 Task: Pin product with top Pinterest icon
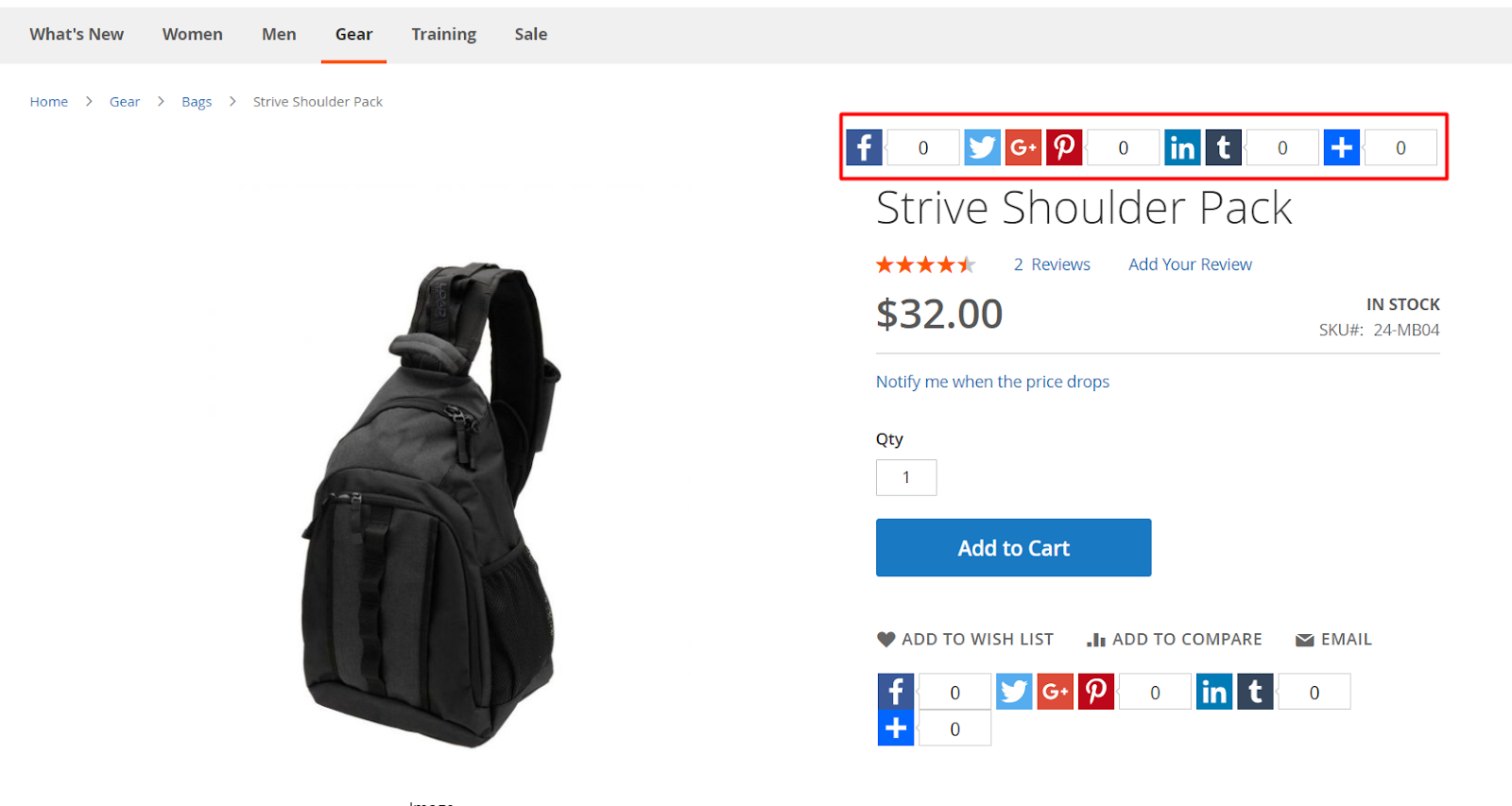[1064, 147]
